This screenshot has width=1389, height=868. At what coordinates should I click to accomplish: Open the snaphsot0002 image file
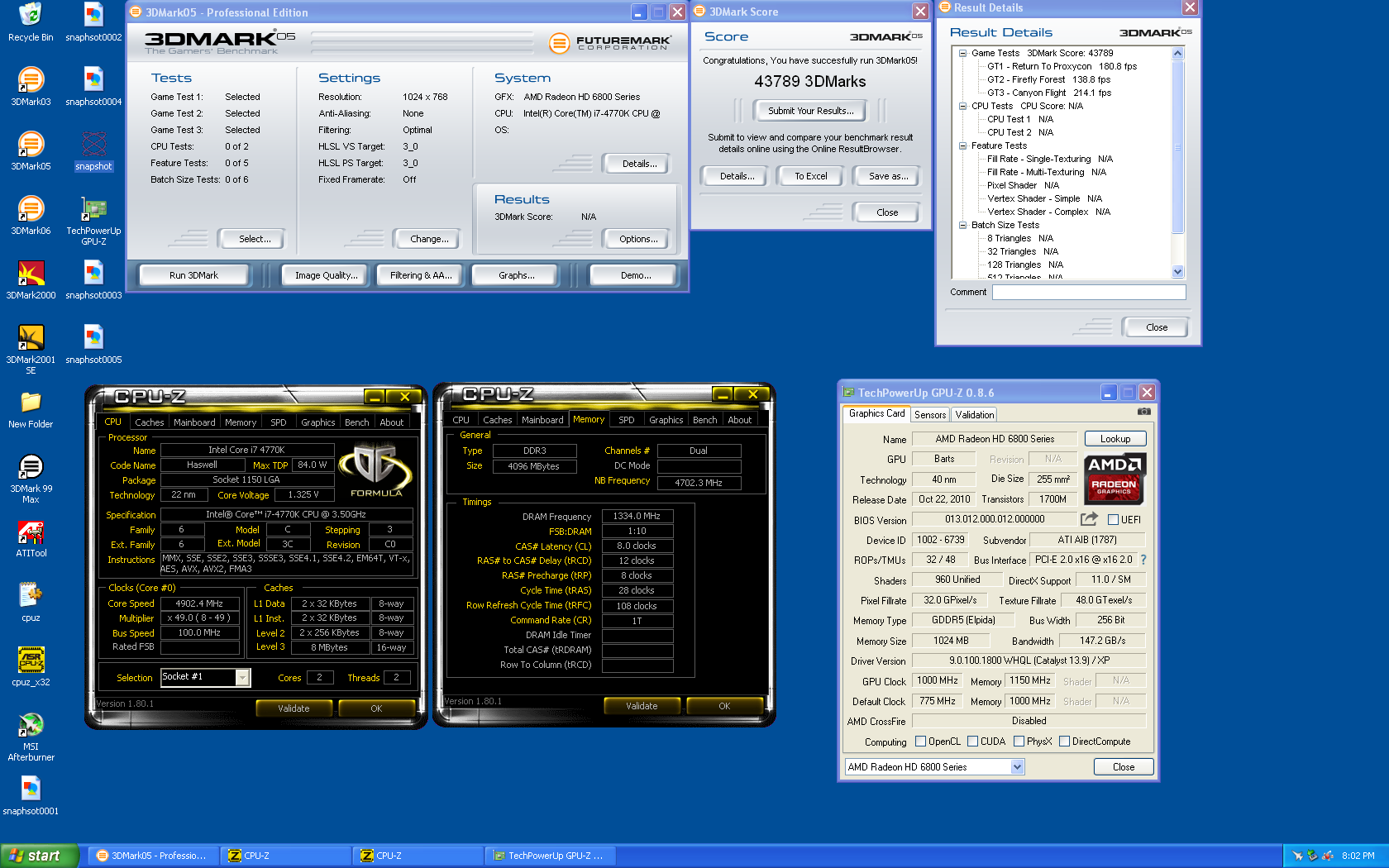[93, 22]
